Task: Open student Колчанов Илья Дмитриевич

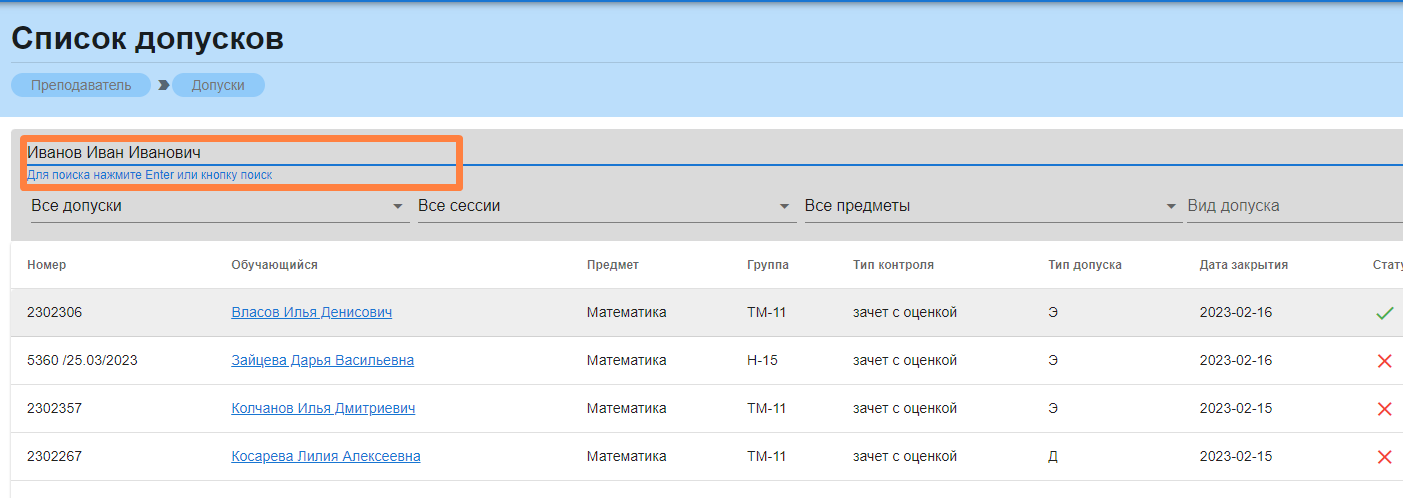Action: (x=323, y=408)
